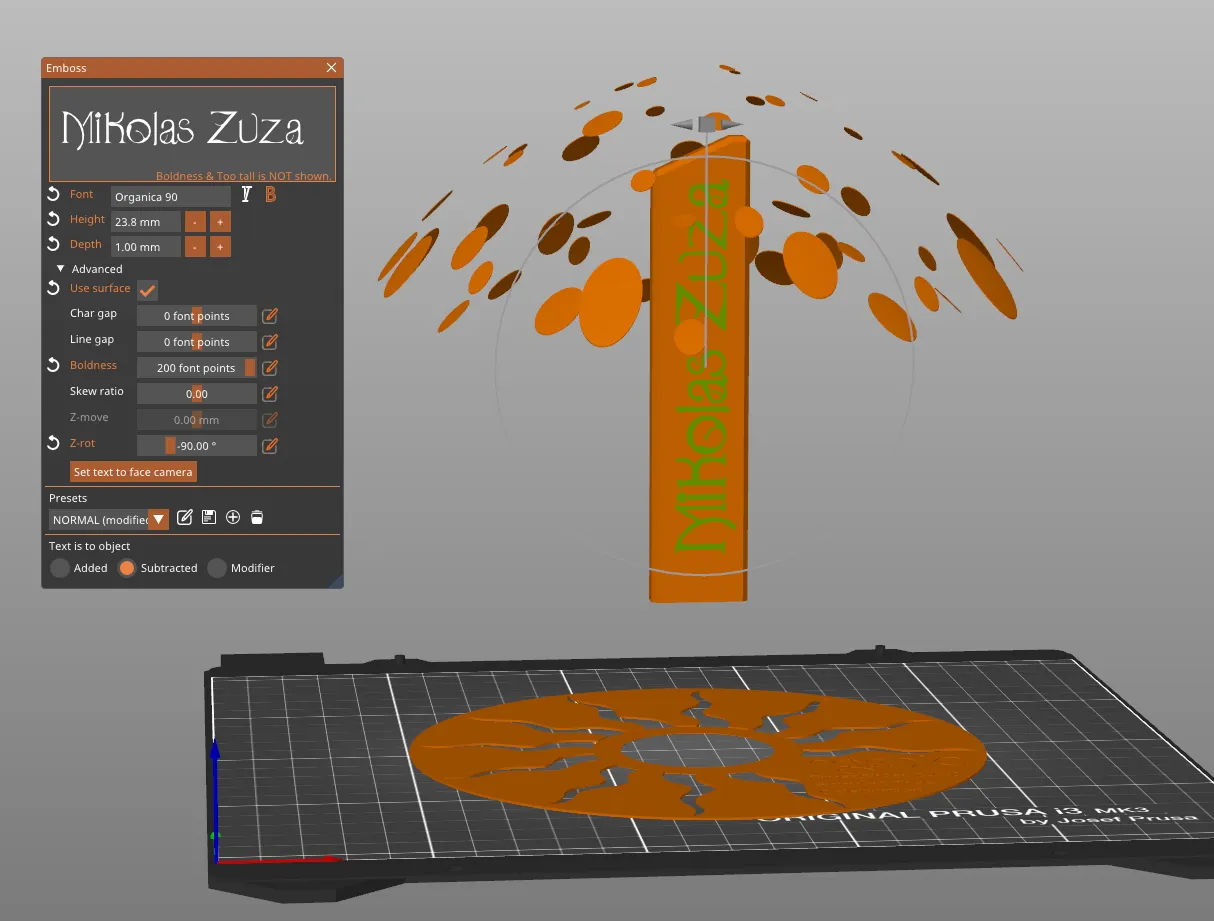Screen dimensions: 1214x921
Task: Reset Depth value using its undo arrow
Action: pos(54,244)
